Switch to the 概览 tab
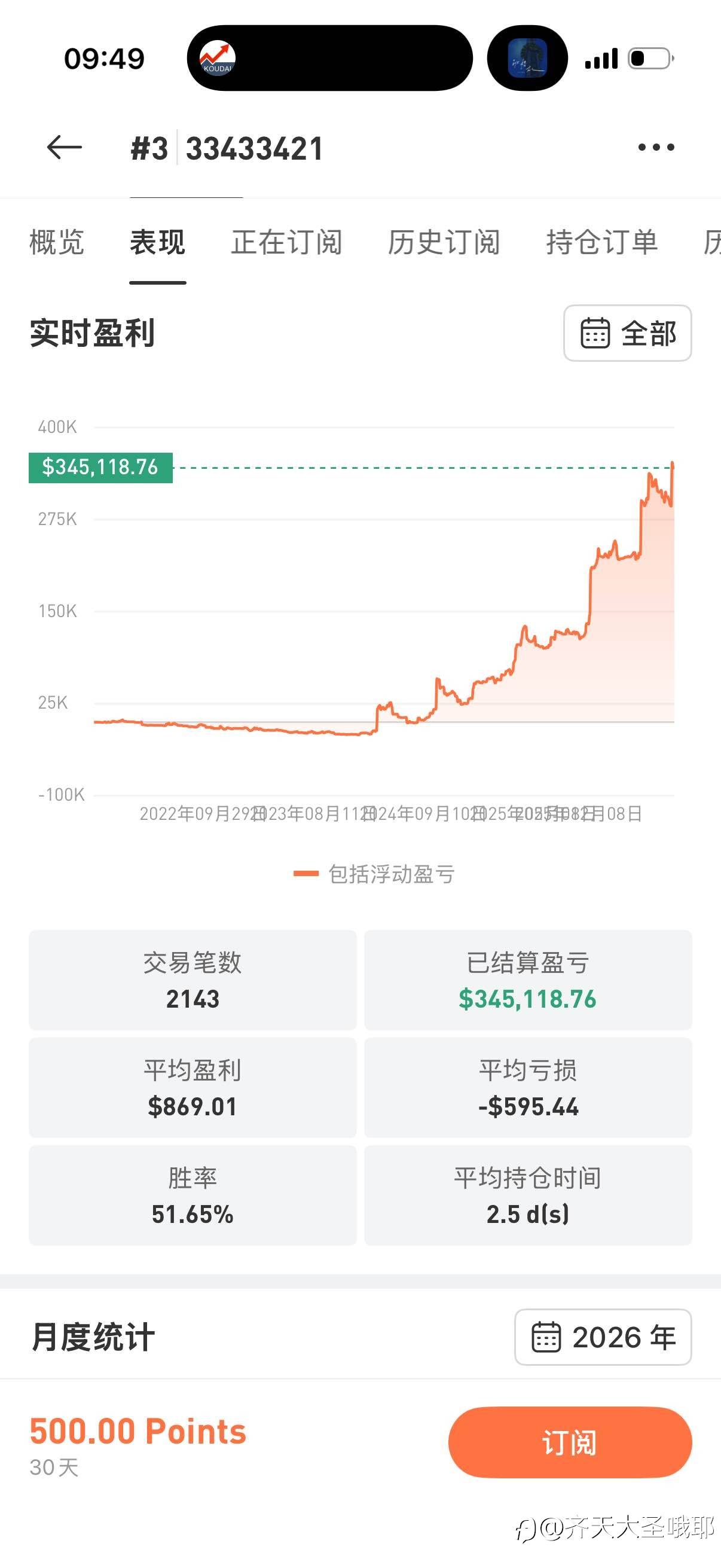The height and width of the screenshot is (1568, 721). point(57,242)
